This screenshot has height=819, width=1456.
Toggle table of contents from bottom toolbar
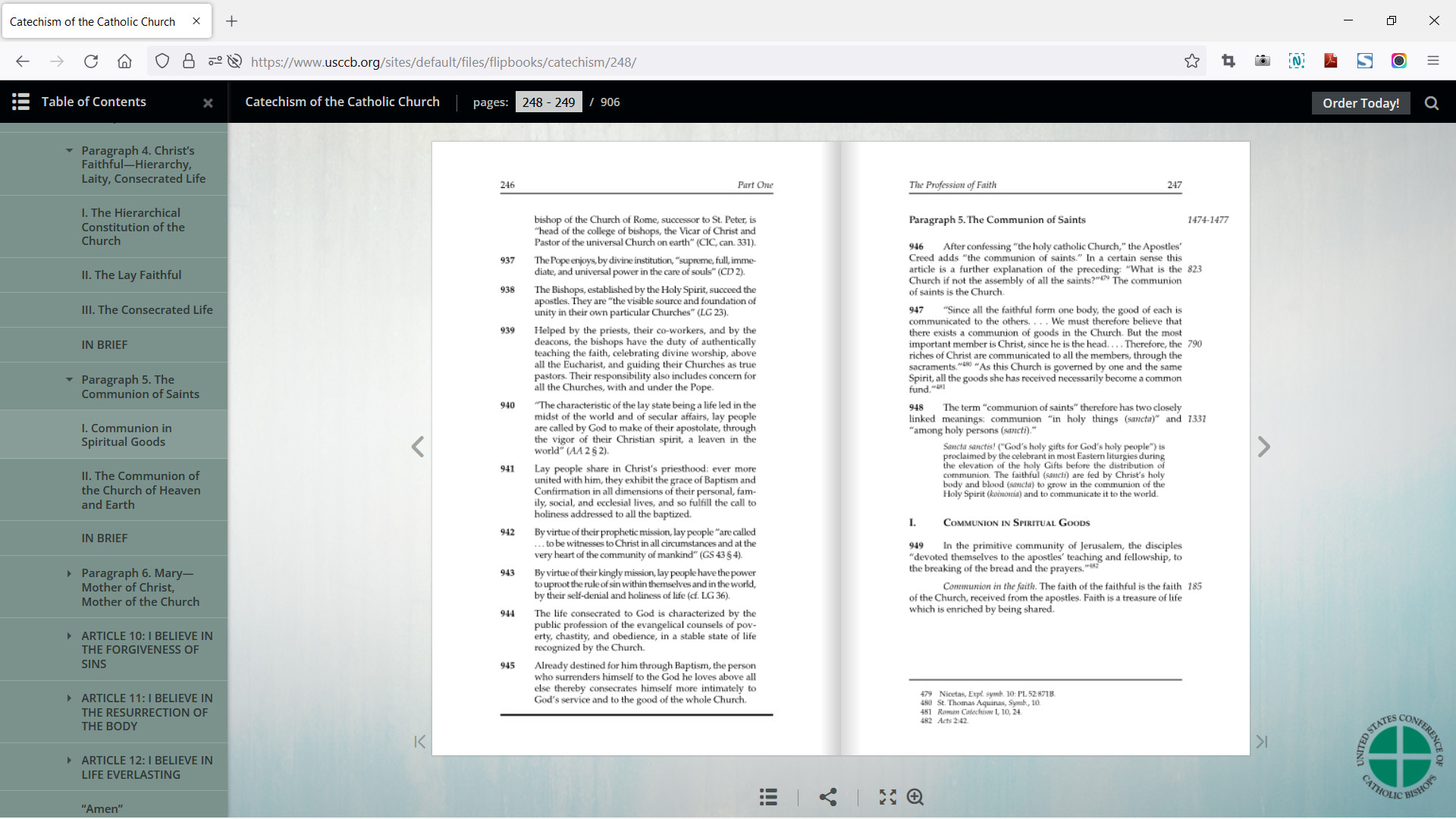[x=768, y=797]
